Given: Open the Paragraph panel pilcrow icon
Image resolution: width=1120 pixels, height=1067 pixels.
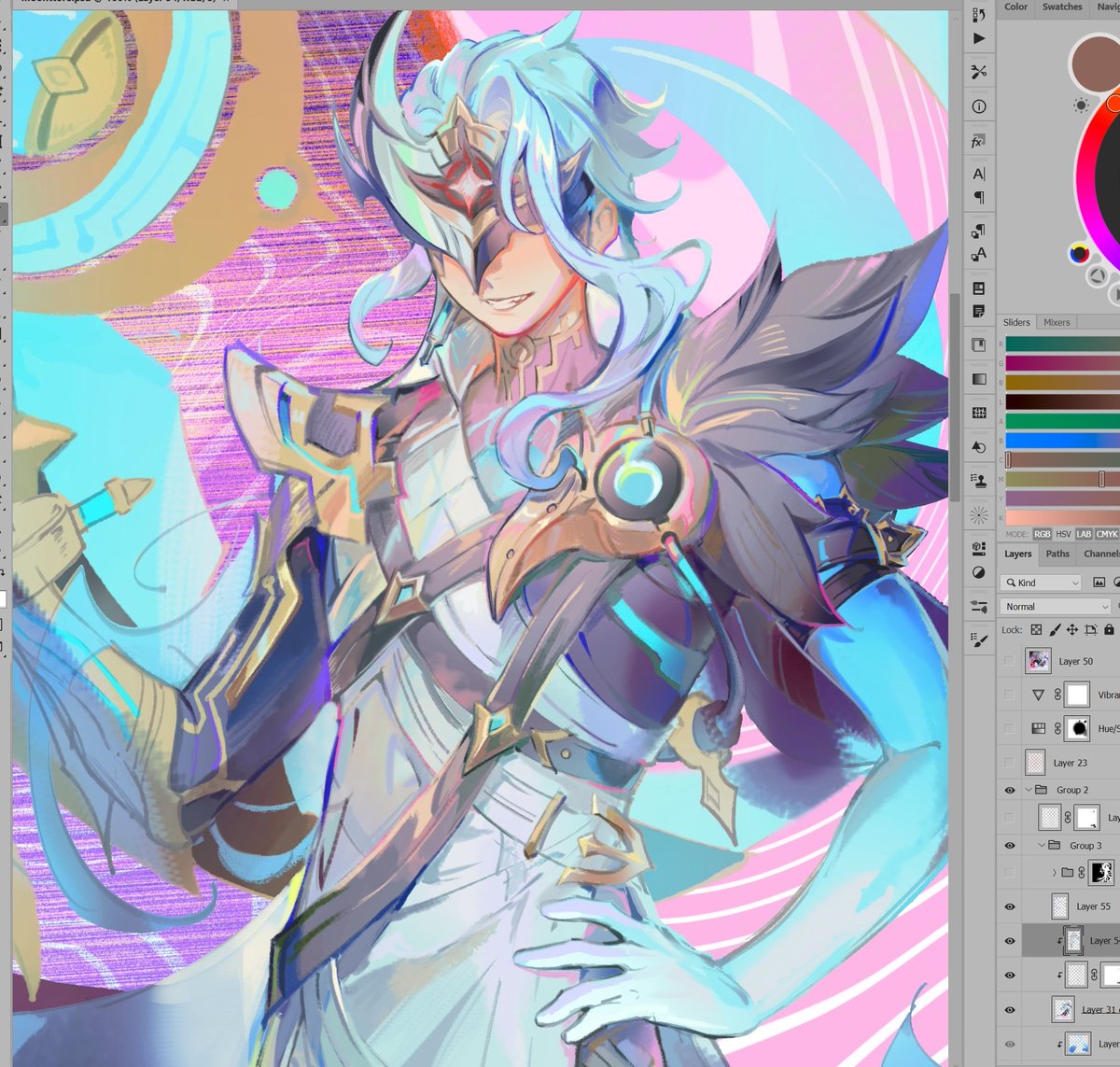Looking at the screenshot, I should (979, 197).
